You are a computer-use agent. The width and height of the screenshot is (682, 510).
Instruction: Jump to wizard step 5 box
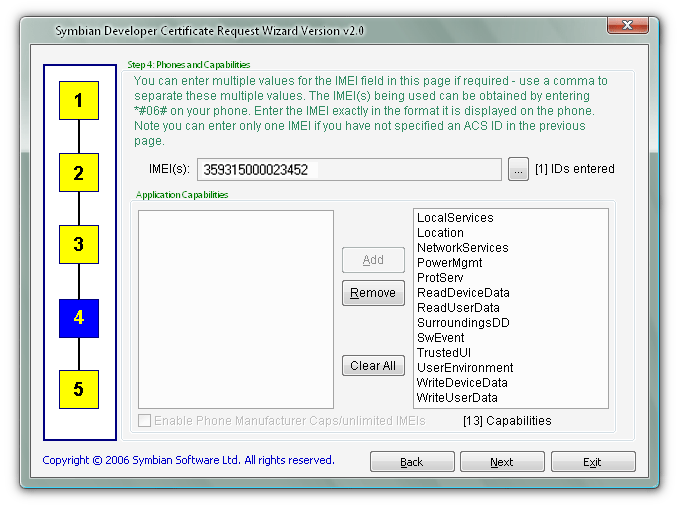(x=79, y=389)
